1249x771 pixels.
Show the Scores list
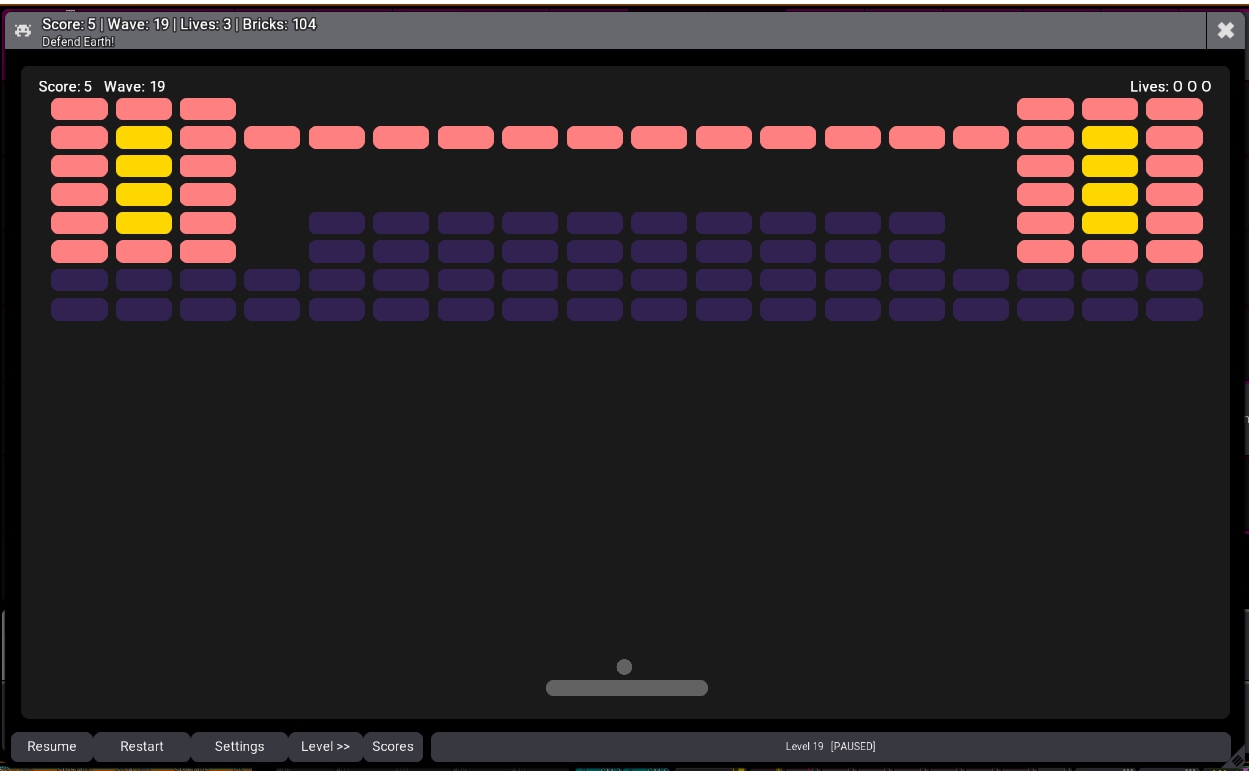click(393, 746)
